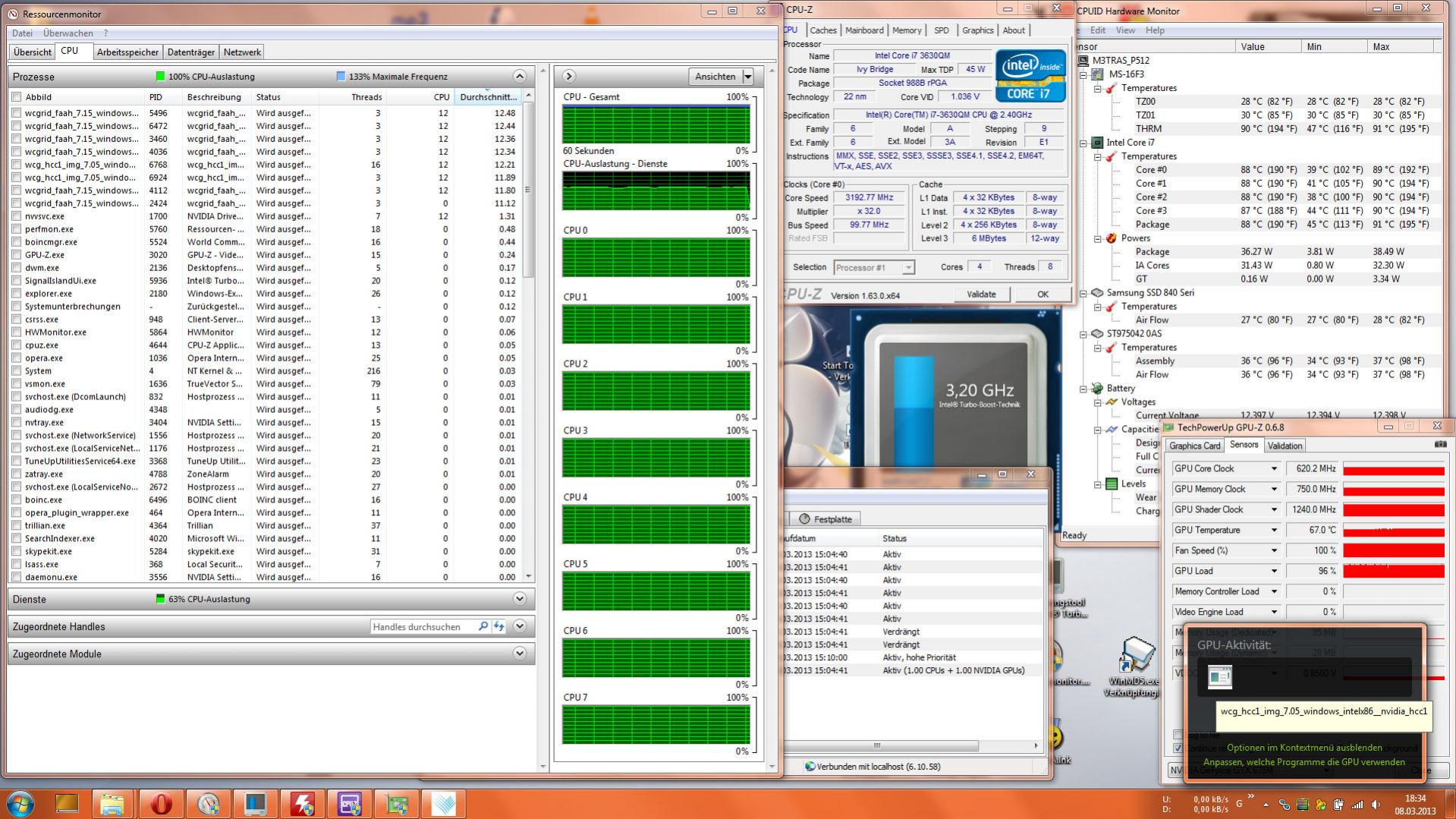
Task: Click the GPU Load red graph bar
Action: pos(1394,572)
